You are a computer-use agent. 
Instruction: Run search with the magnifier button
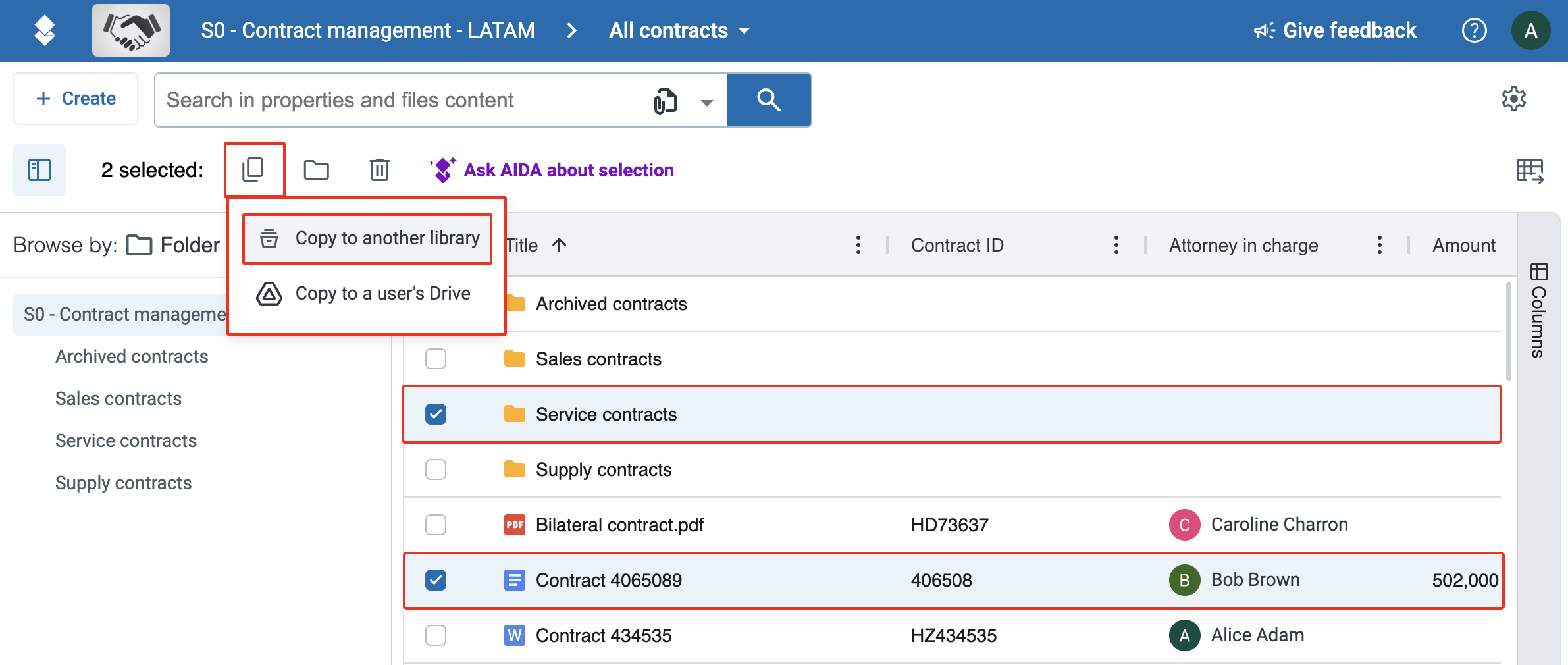(x=769, y=100)
